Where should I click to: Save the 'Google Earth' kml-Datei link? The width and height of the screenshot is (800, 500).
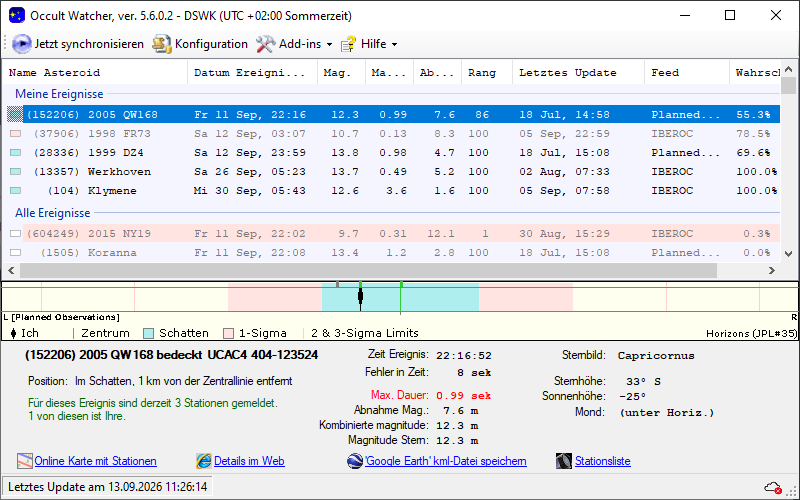445,461
